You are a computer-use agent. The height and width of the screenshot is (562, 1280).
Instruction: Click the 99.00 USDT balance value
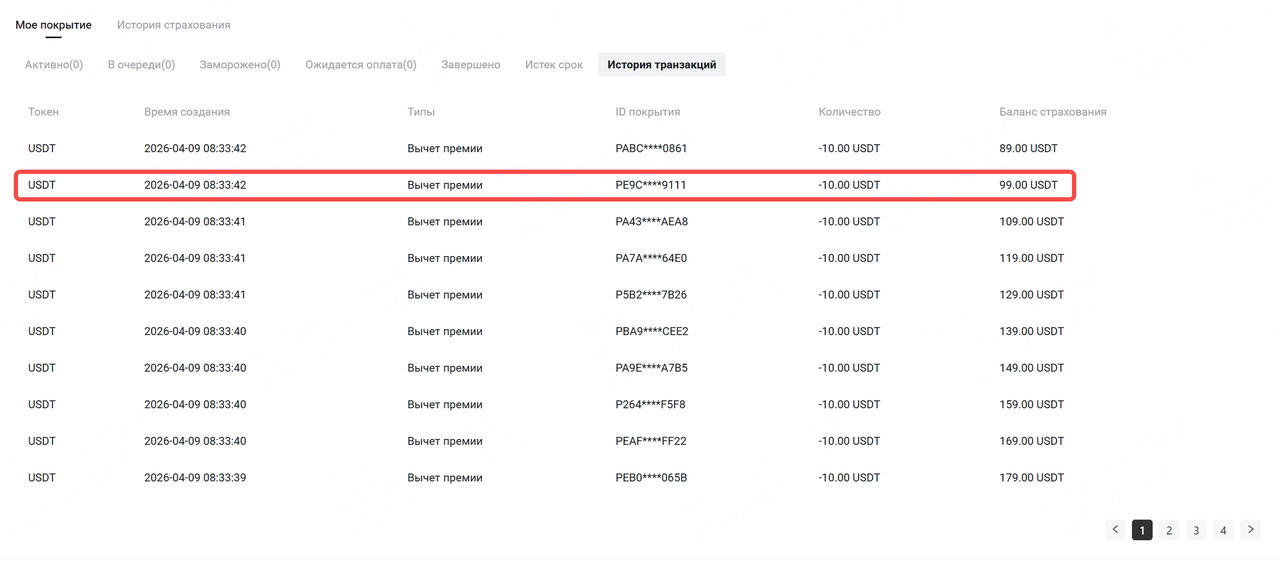click(x=1028, y=185)
